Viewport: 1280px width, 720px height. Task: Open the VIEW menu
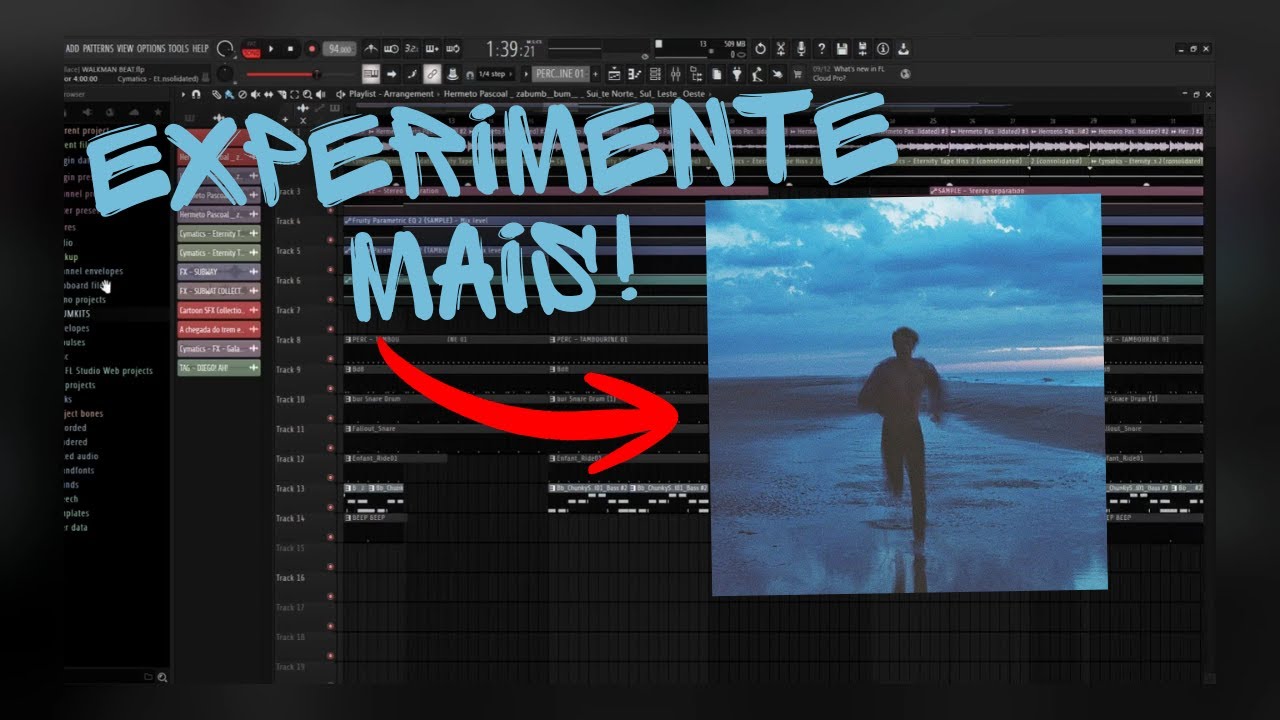[x=125, y=49]
